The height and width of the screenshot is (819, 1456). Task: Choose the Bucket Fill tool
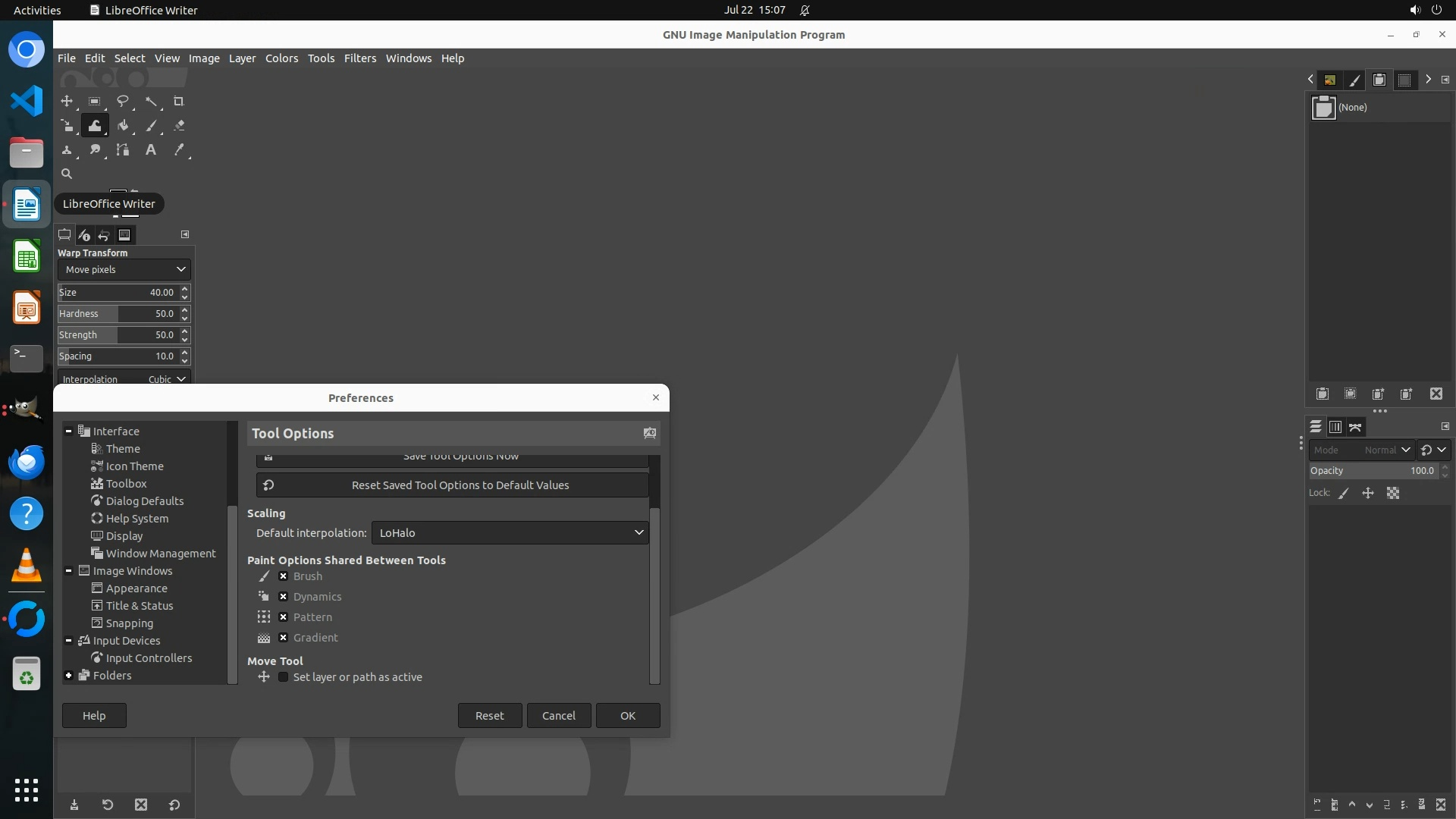[x=123, y=126]
